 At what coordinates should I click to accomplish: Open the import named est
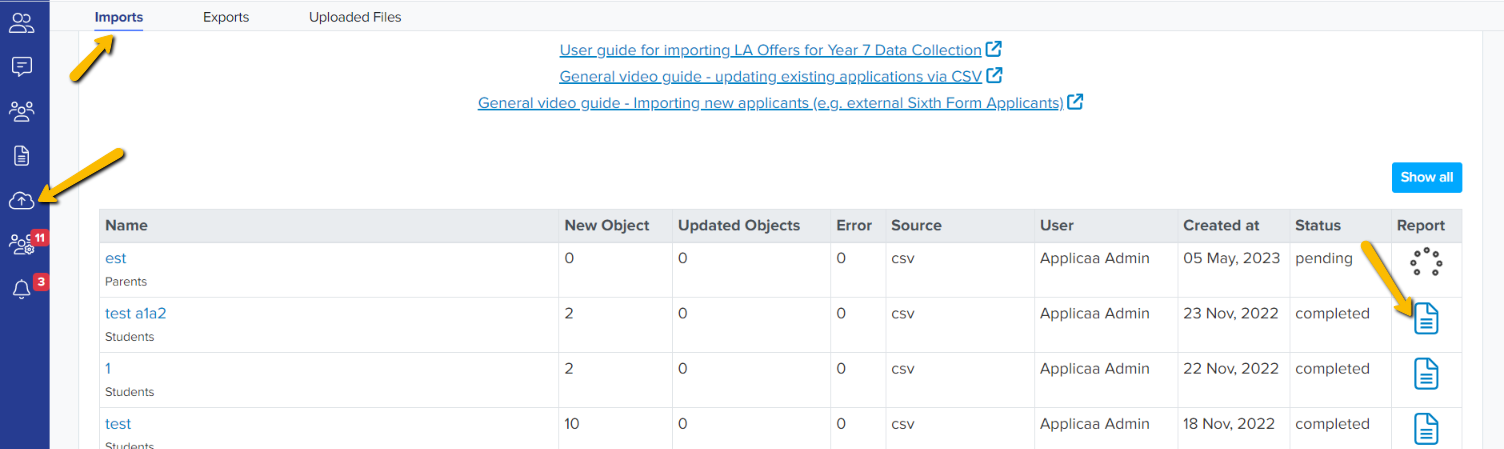pos(116,258)
